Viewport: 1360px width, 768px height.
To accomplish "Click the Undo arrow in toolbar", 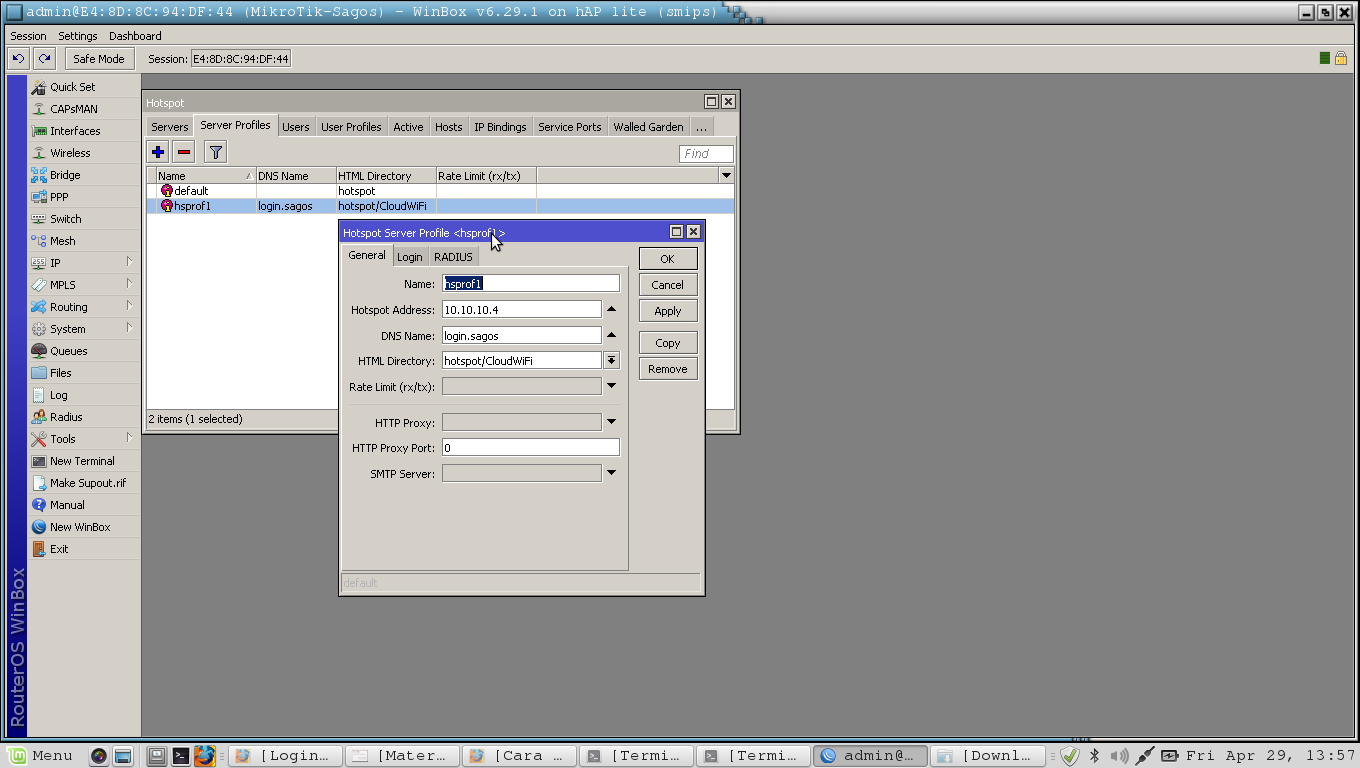I will pos(19,59).
